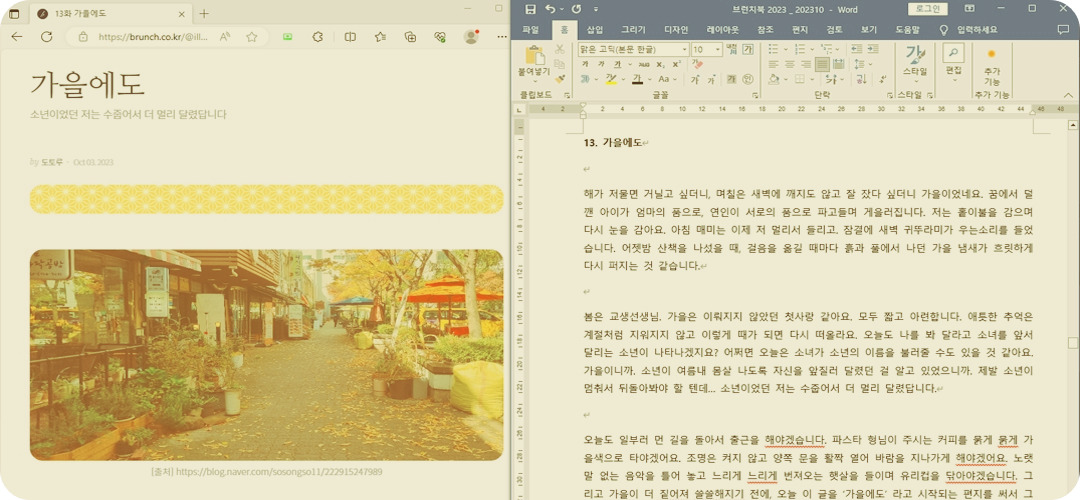Expand the font name dropdown
Screen dimensions: 1080x500
coord(685,50)
